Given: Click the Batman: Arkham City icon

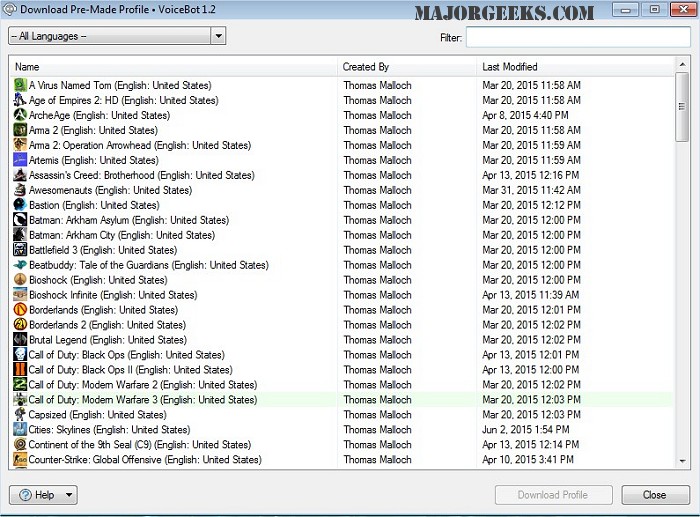Looking at the screenshot, I should point(20,234).
